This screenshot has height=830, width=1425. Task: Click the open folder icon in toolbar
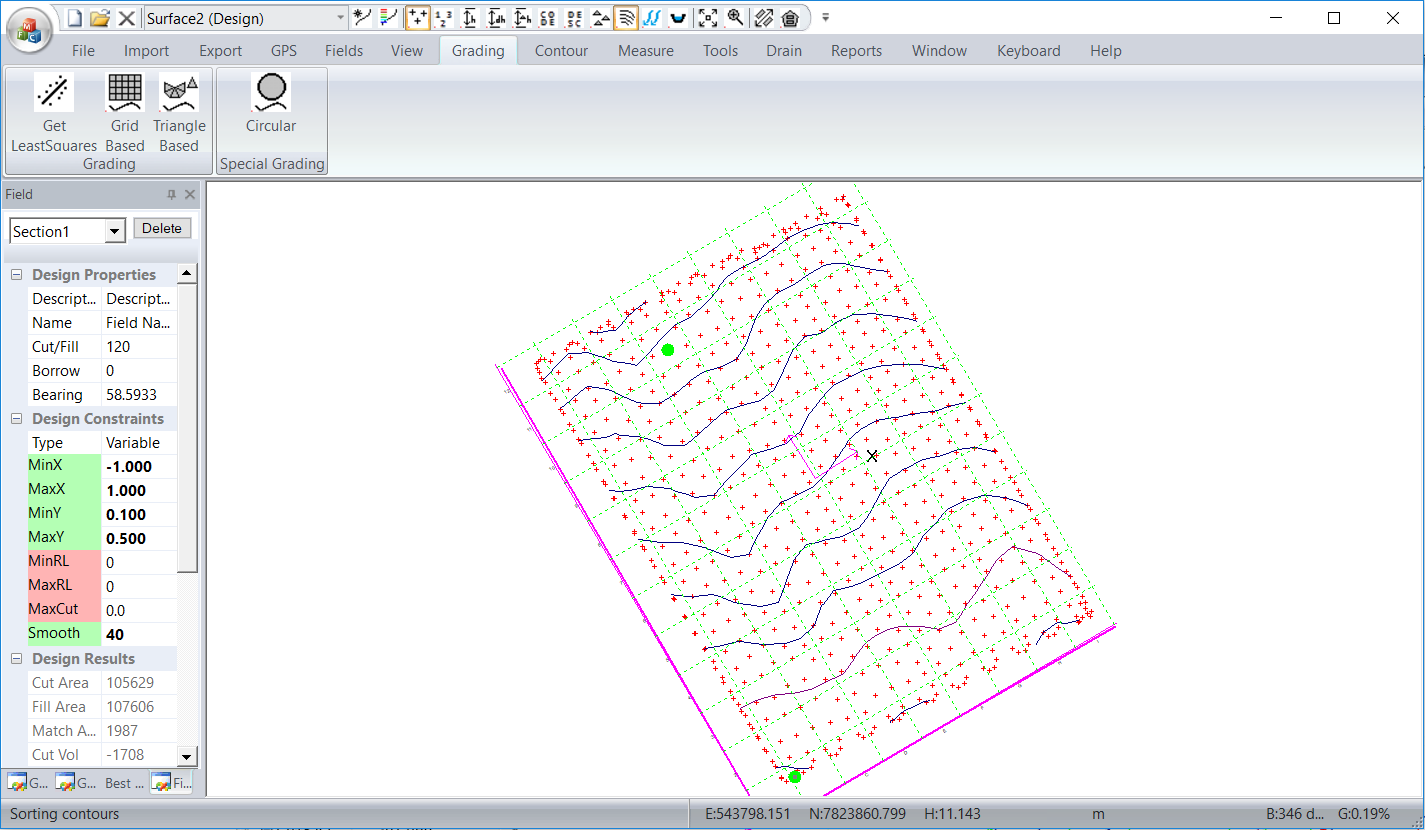click(x=100, y=18)
